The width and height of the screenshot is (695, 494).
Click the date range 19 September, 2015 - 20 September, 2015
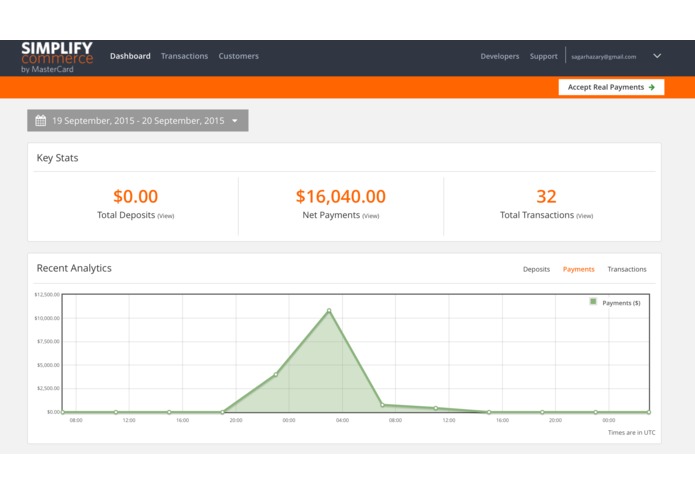click(x=138, y=121)
